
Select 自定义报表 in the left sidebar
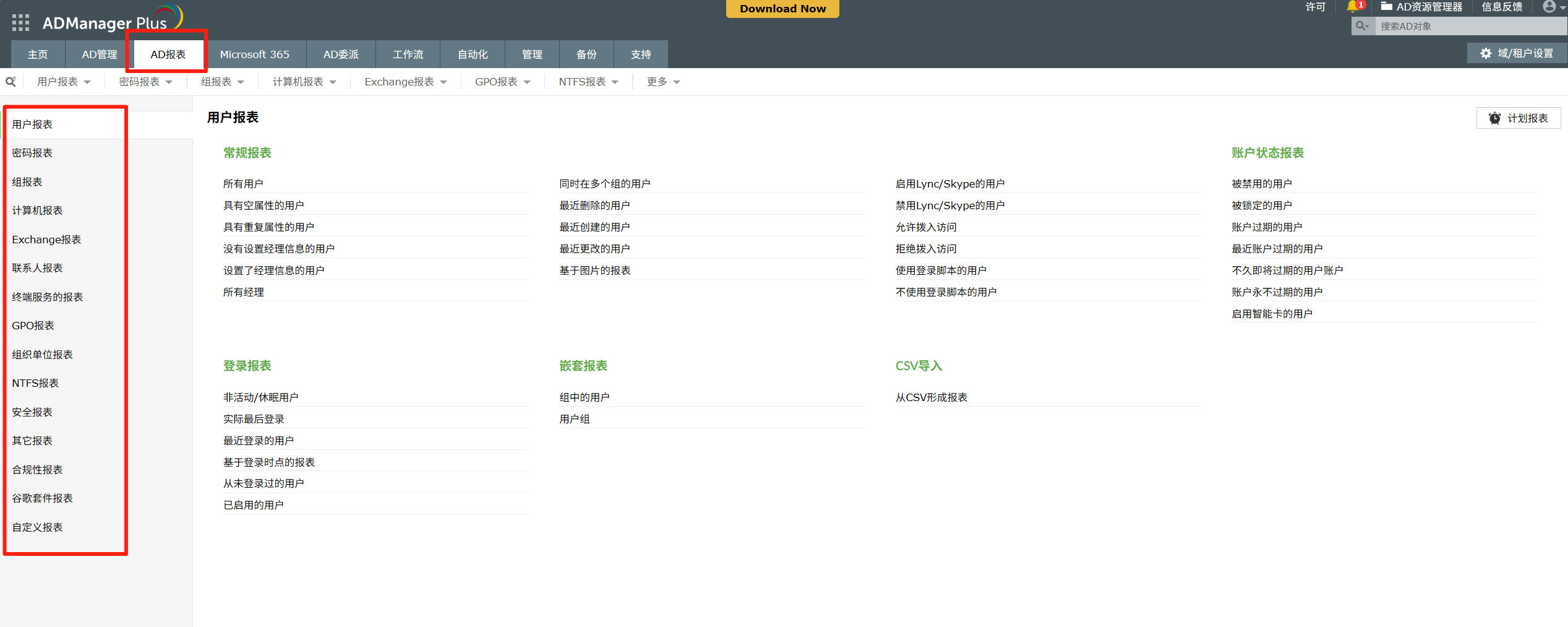pyautogui.click(x=37, y=527)
